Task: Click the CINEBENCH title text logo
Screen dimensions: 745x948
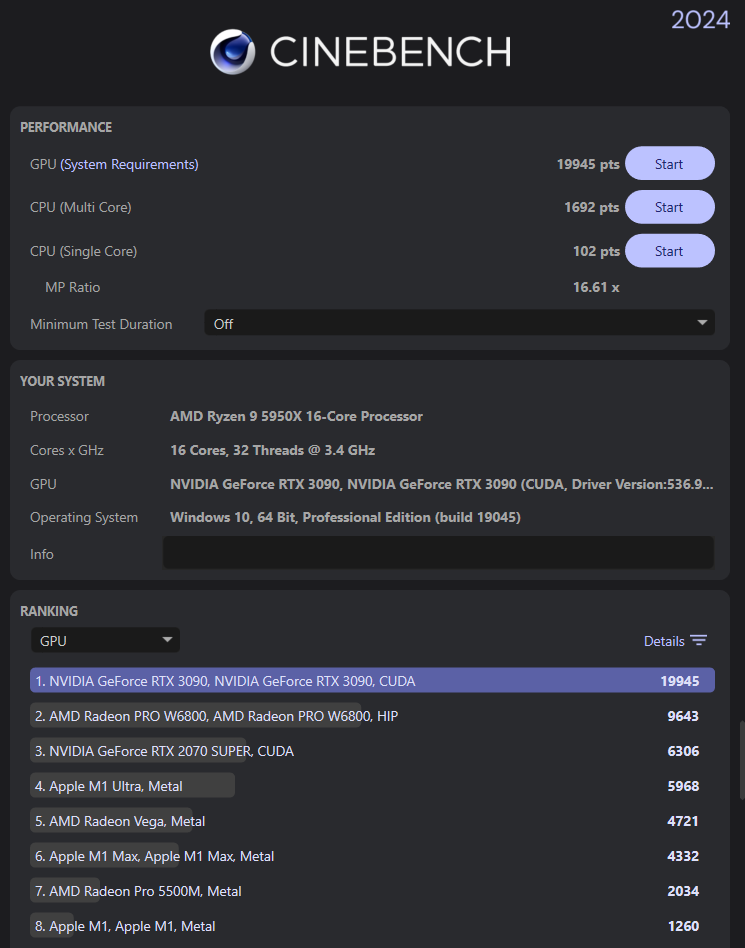Action: click(x=390, y=51)
